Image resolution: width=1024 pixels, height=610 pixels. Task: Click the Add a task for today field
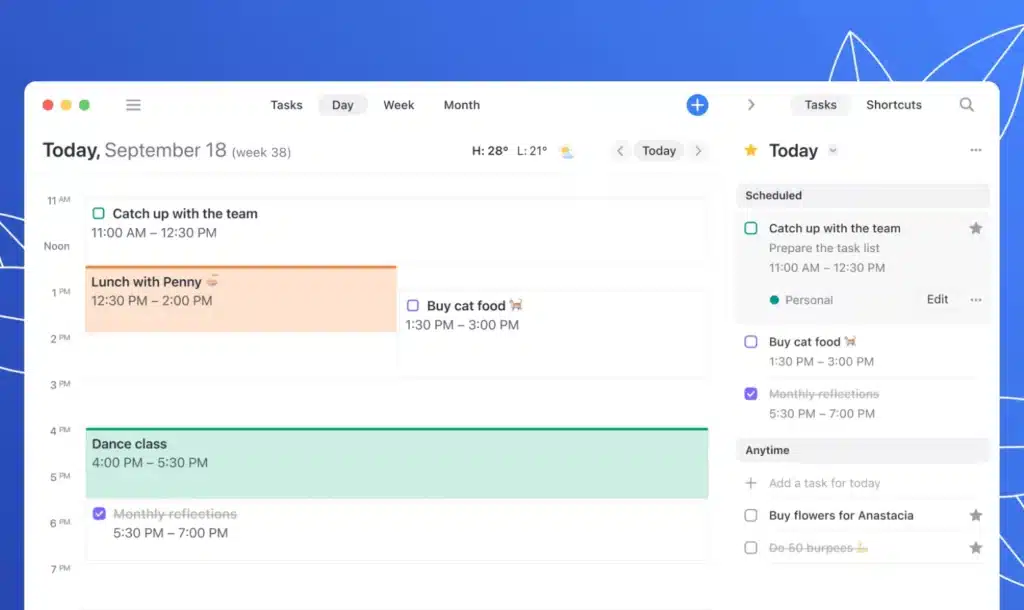(824, 483)
